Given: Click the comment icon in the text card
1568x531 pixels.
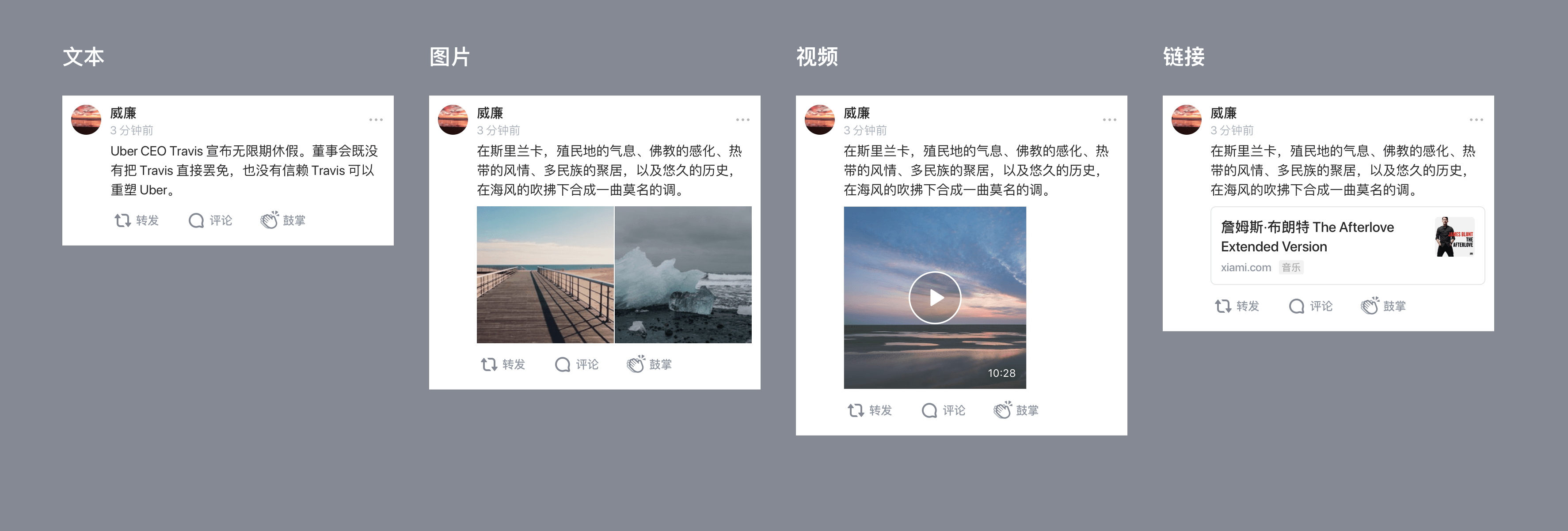Looking at the screenshot, I should click(196, 220).
